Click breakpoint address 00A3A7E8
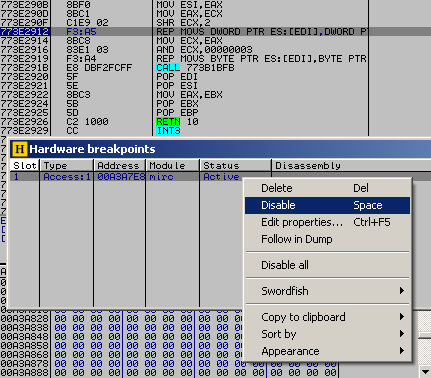Screen dimensions: 431x378 121,177
